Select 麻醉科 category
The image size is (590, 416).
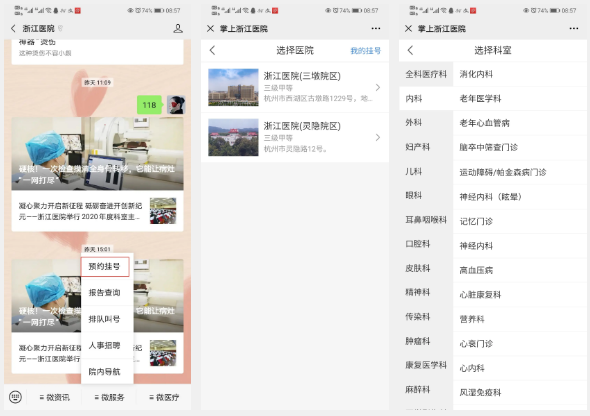[426, 390]
